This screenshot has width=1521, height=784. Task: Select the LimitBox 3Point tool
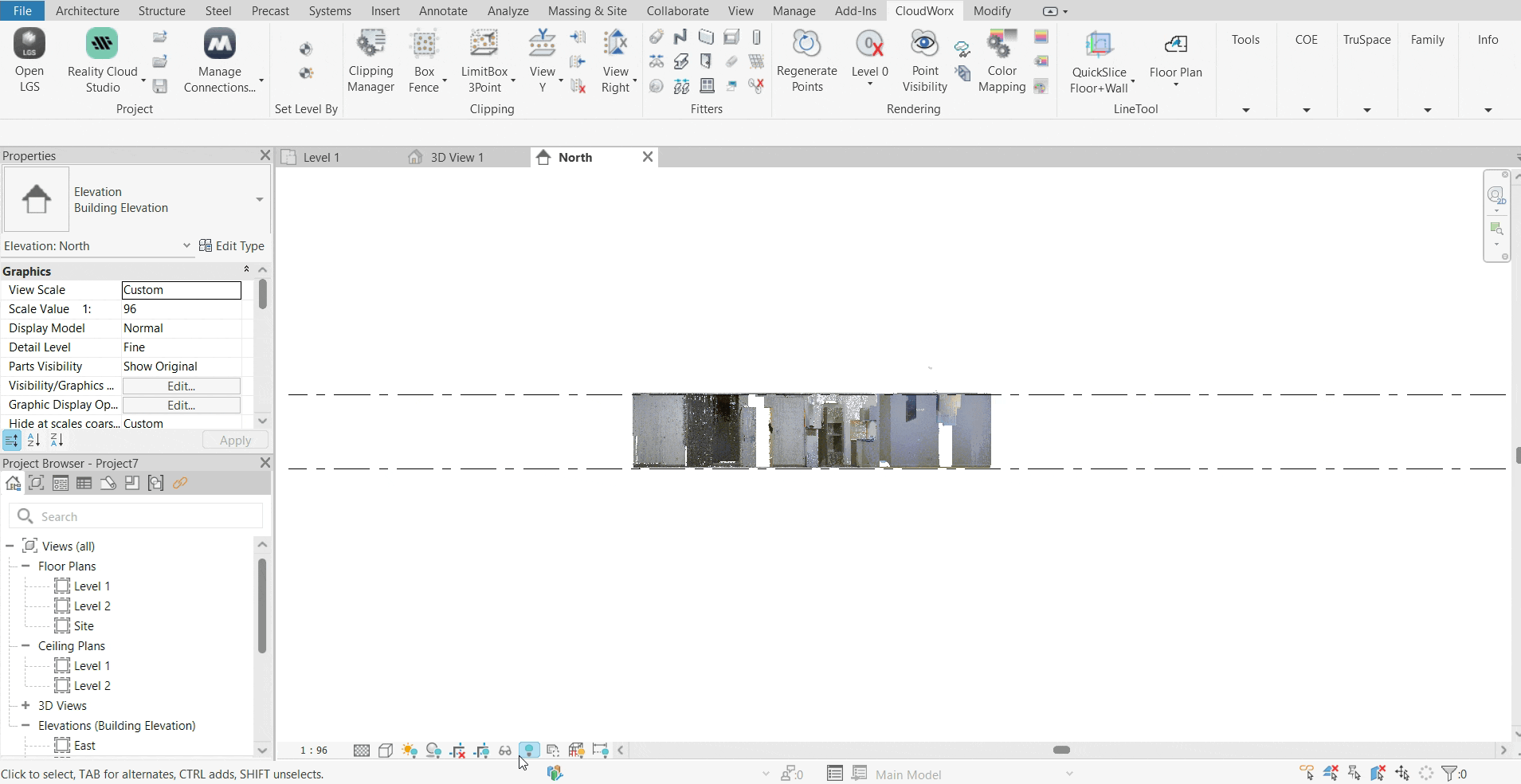click(485, 60)
